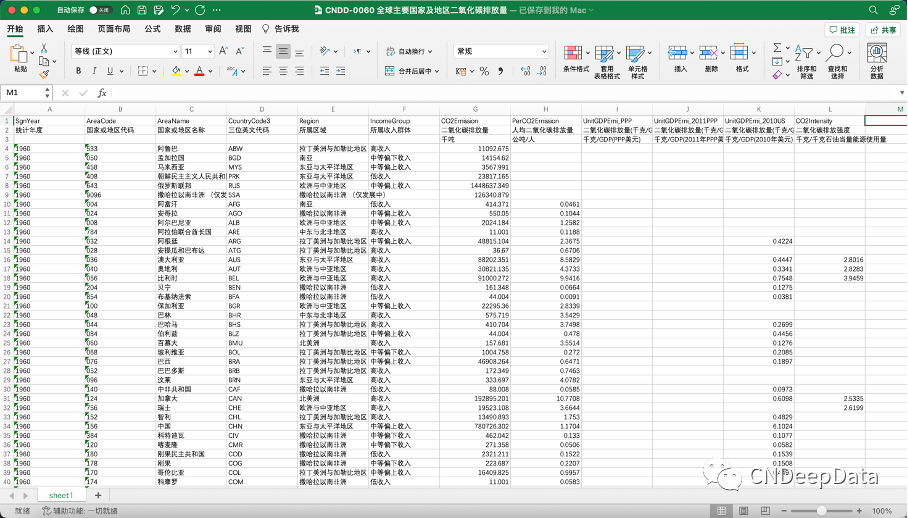Apply the yellow fill color bucket
908x518 pixels.
point(176,71)
